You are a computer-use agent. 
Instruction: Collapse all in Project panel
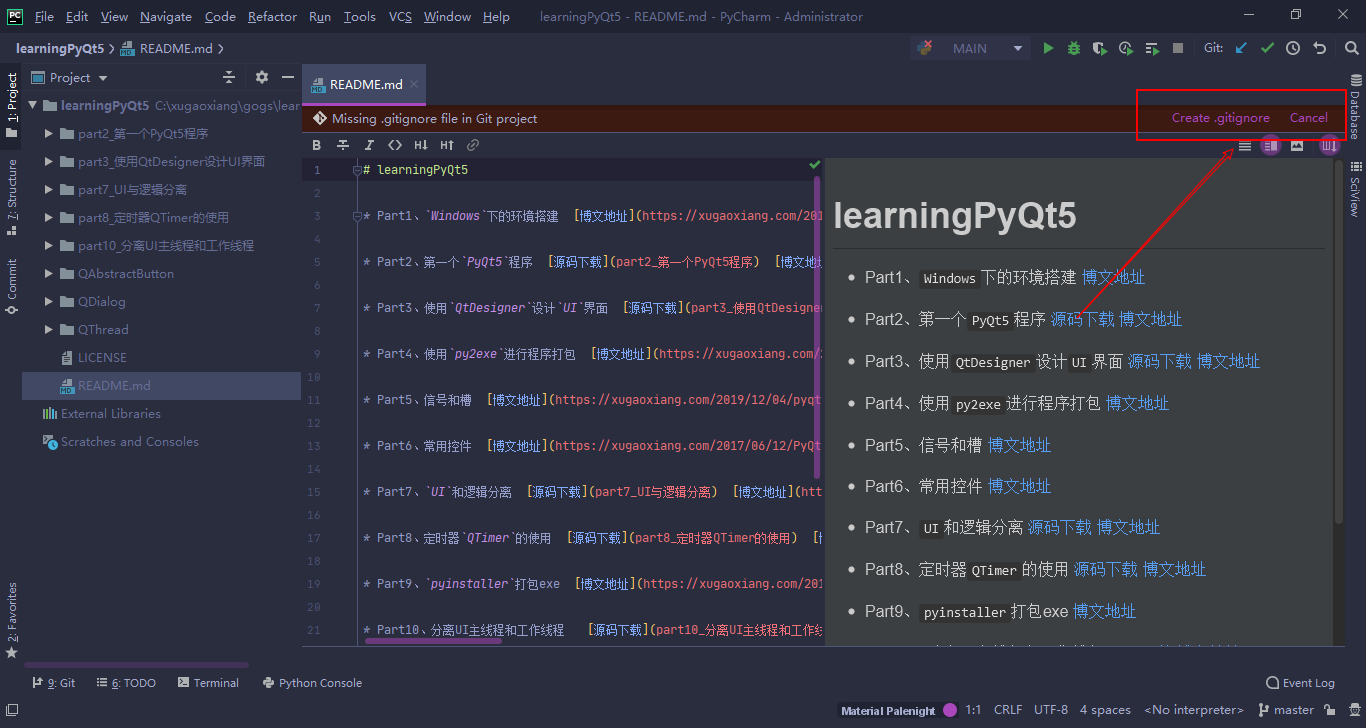pos(229,77)
